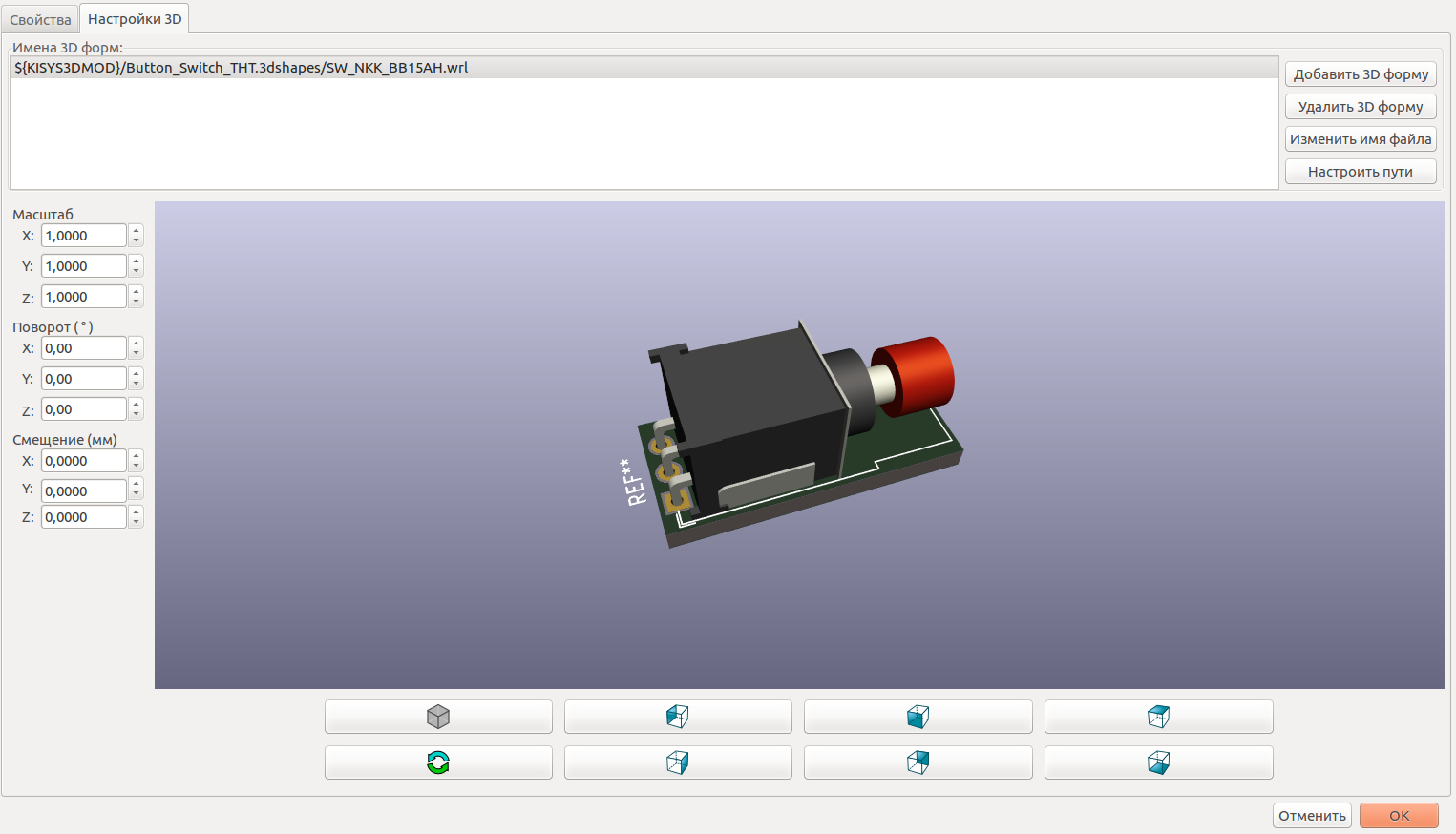Switch preview to back view cube
The width and height of the screenshot is (1456, 834).
point(918,762)
